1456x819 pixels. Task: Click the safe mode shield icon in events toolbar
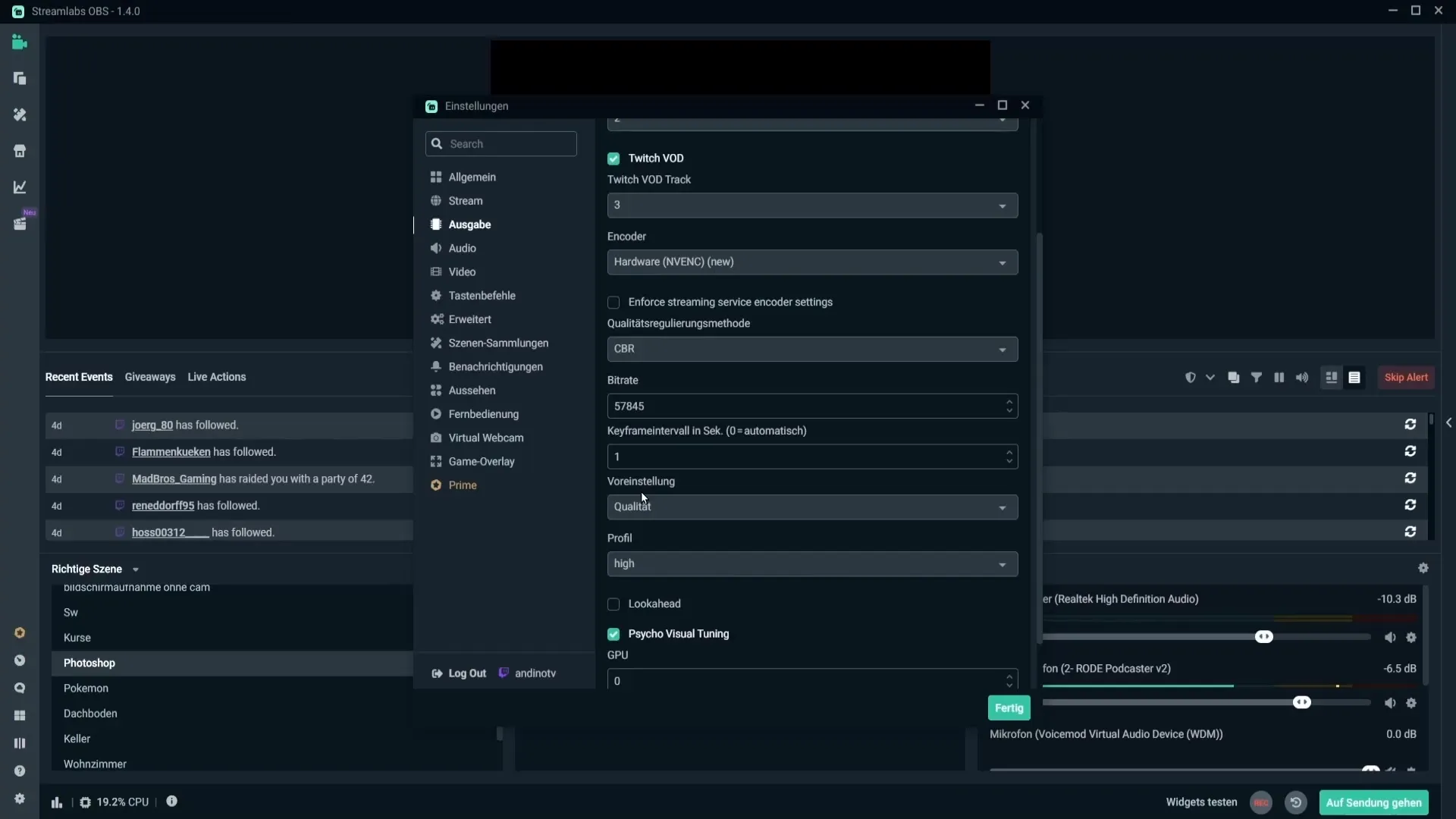pyautogui.click(x=1191, y=378)
